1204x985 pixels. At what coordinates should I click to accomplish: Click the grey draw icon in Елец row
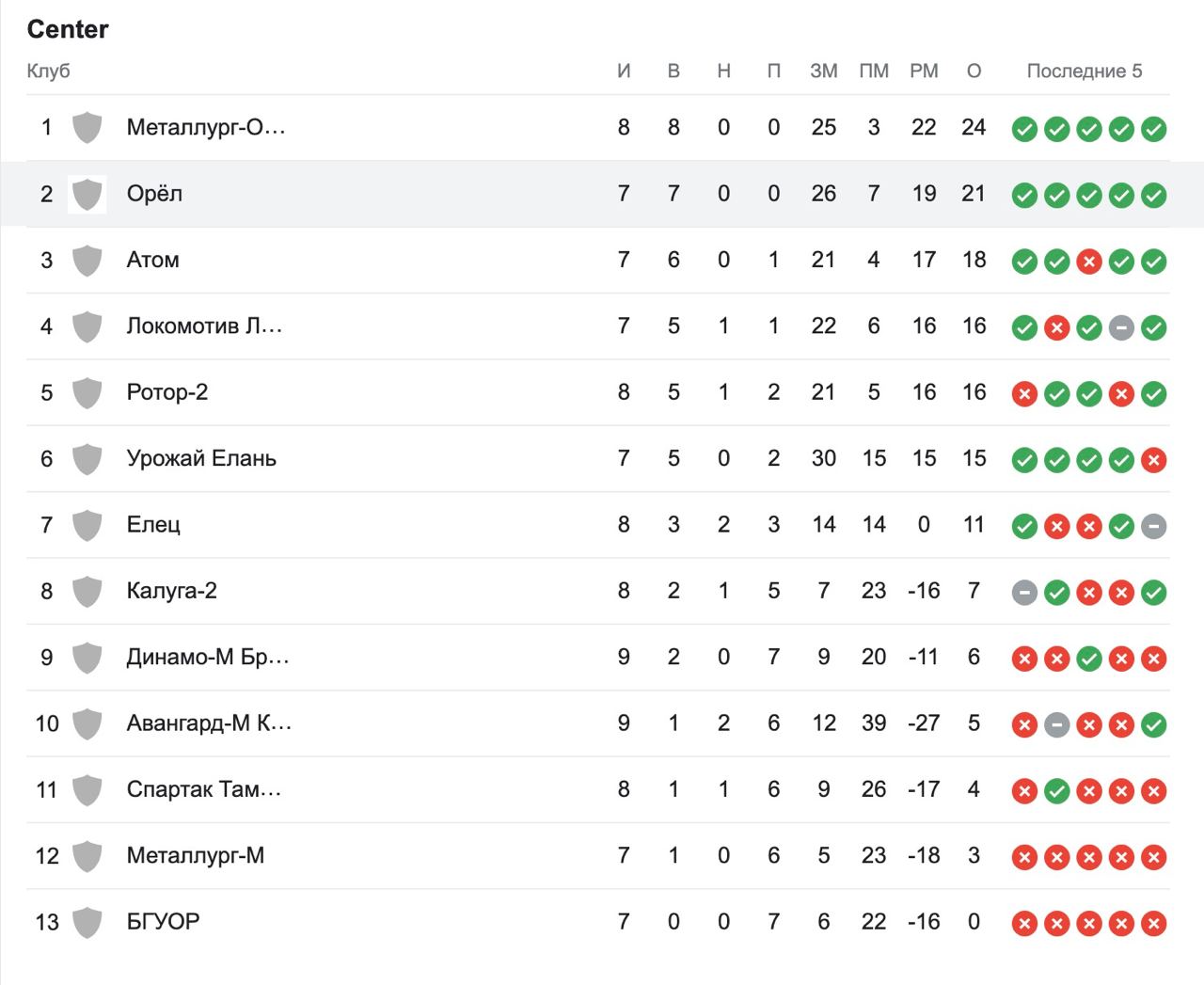point(1154,526)
